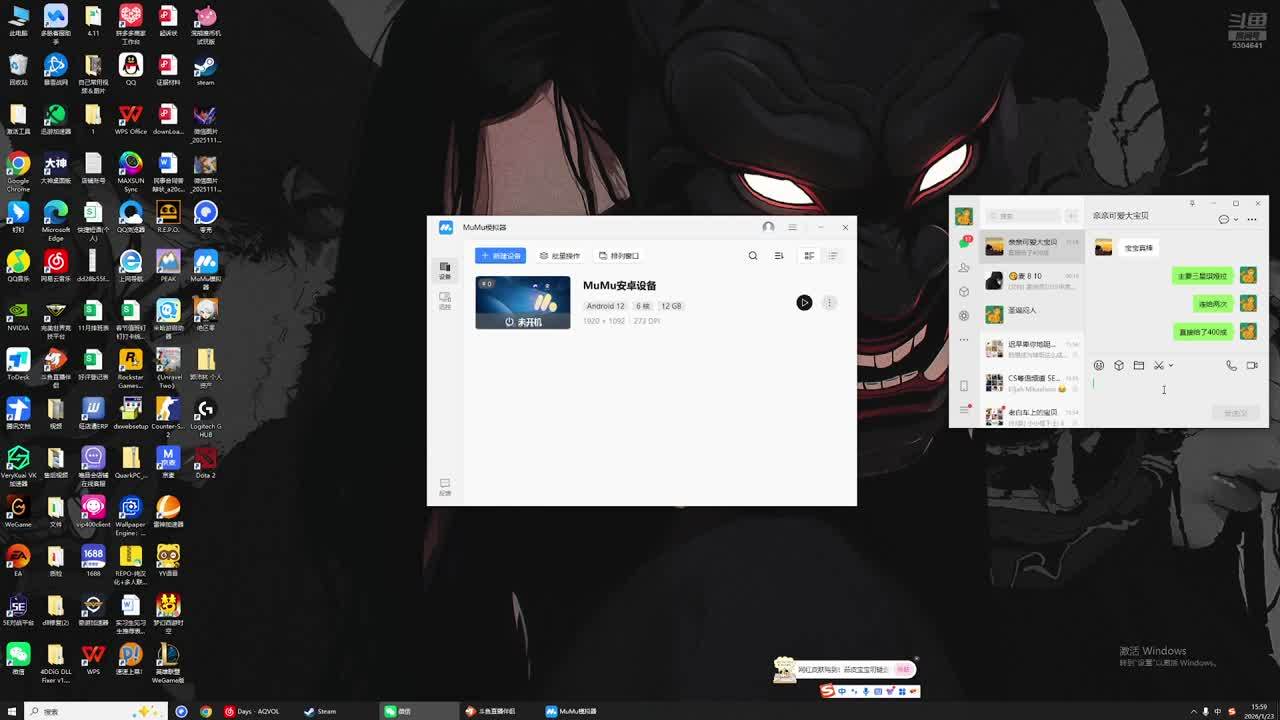Switch MuMu device list to card view

[809, 256]
